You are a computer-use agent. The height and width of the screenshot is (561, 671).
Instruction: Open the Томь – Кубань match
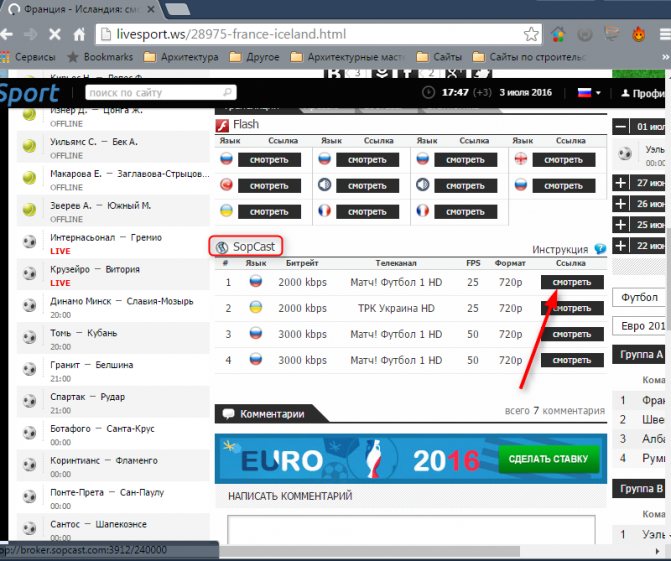click(113, 339)
